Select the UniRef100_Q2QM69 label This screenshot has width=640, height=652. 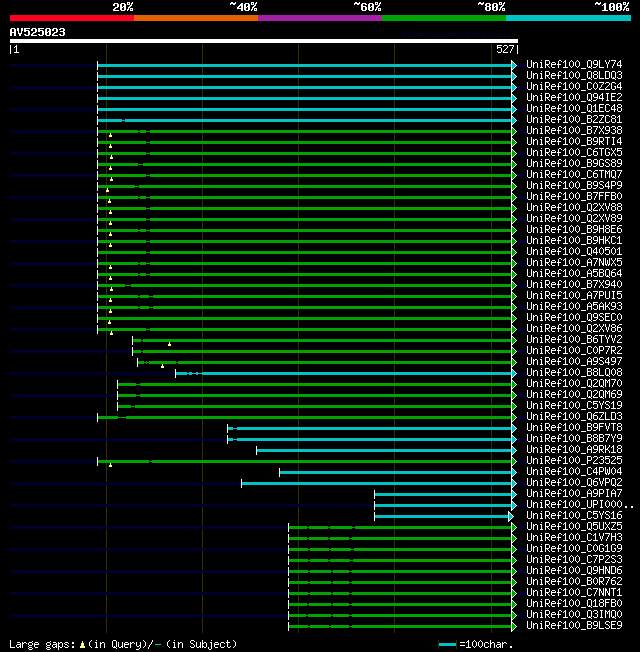click(x=574, y=395)
